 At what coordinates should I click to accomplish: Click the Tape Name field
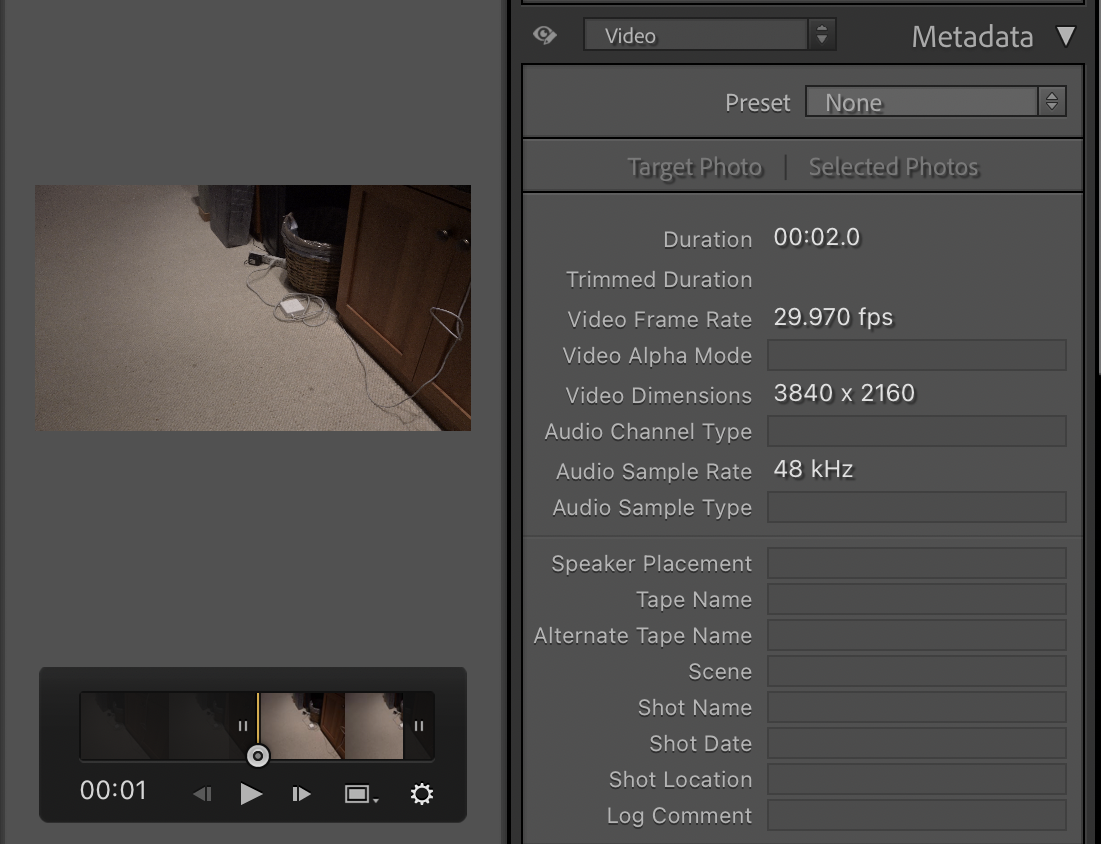[x=915, y=599]
